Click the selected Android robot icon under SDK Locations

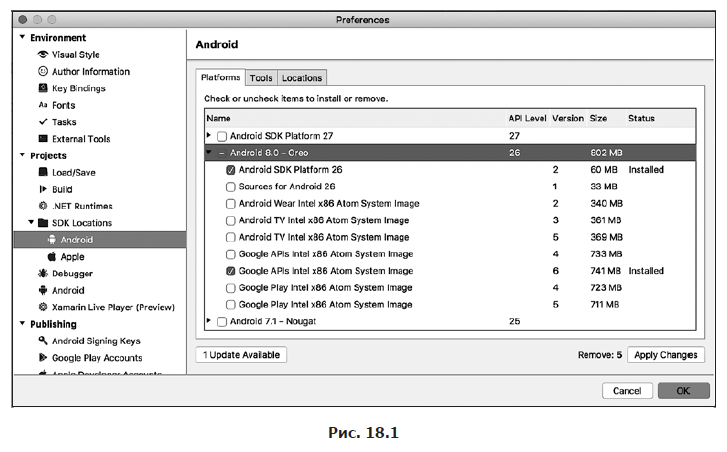(52, 240)
